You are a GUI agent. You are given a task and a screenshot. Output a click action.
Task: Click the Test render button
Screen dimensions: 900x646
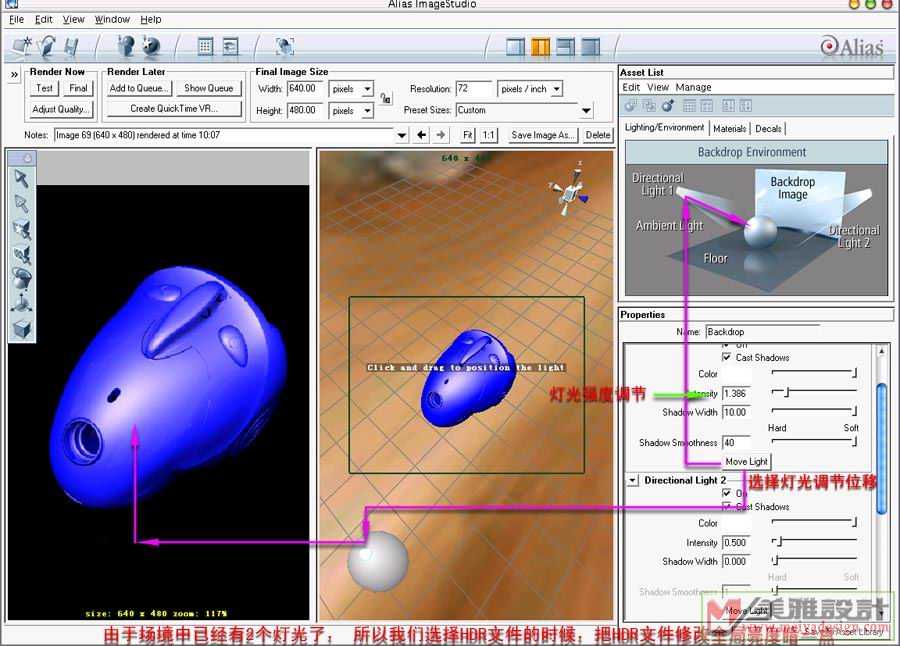click(x=45, y=88)
